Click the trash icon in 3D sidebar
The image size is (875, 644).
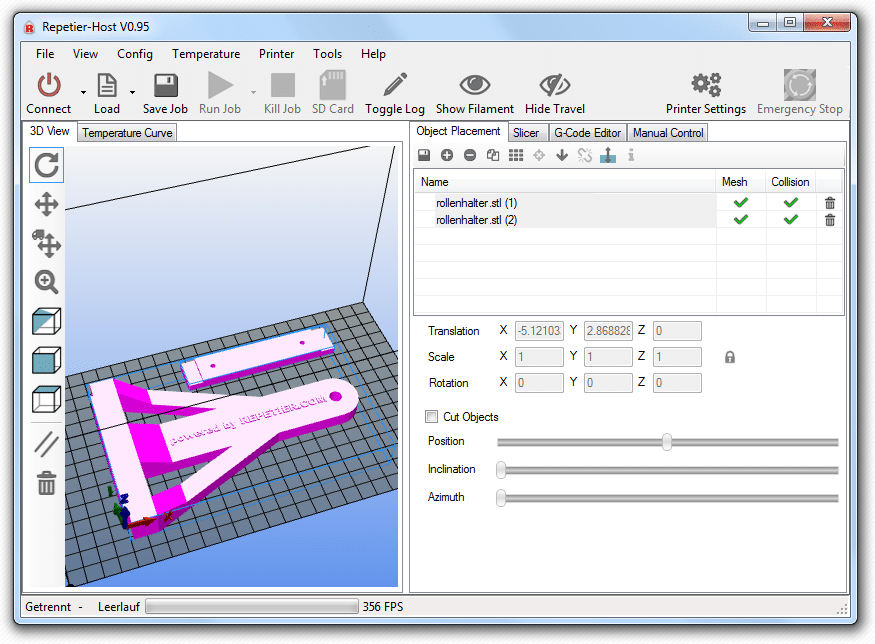coord(46,483)
